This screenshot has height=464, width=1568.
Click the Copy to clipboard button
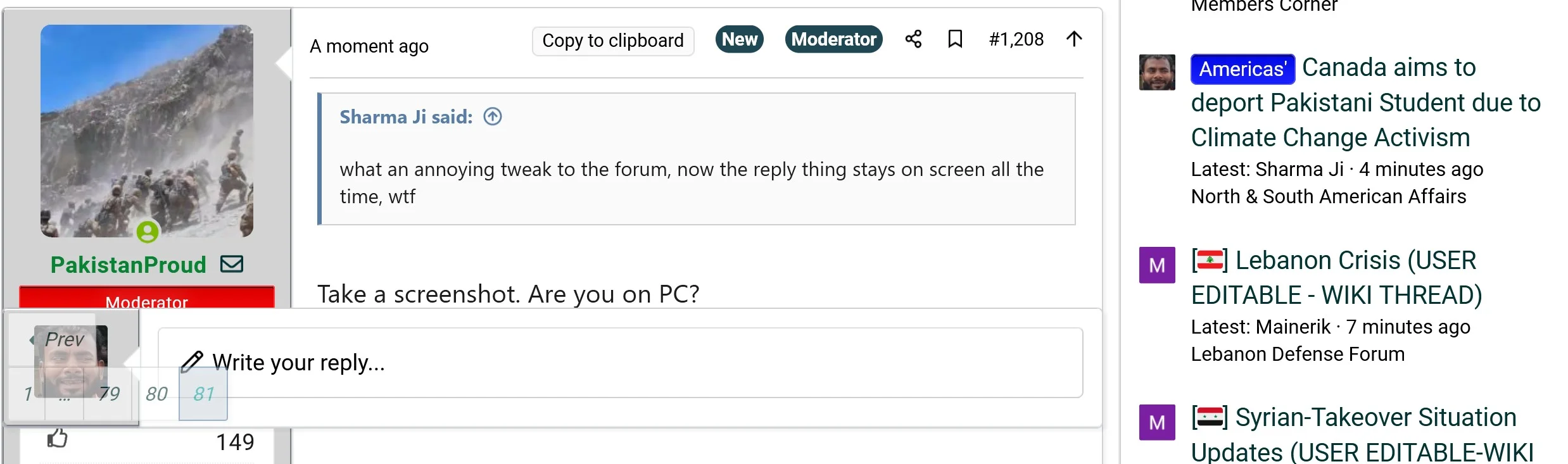(612, 40)
